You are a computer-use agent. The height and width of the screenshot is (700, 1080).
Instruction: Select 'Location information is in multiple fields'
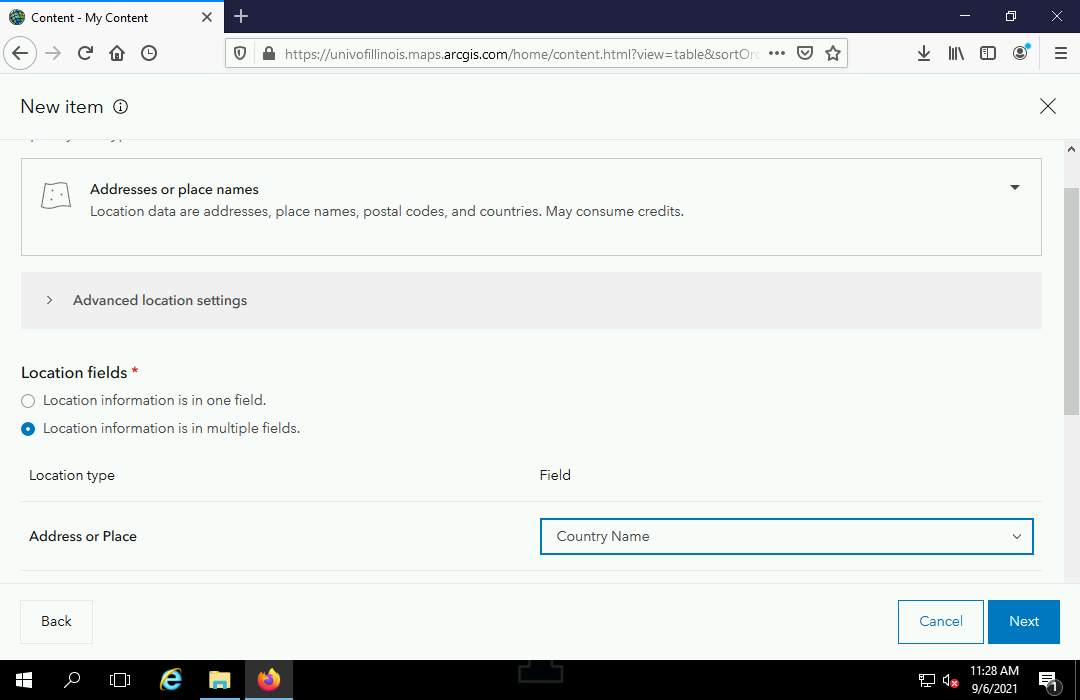[28, 428]
